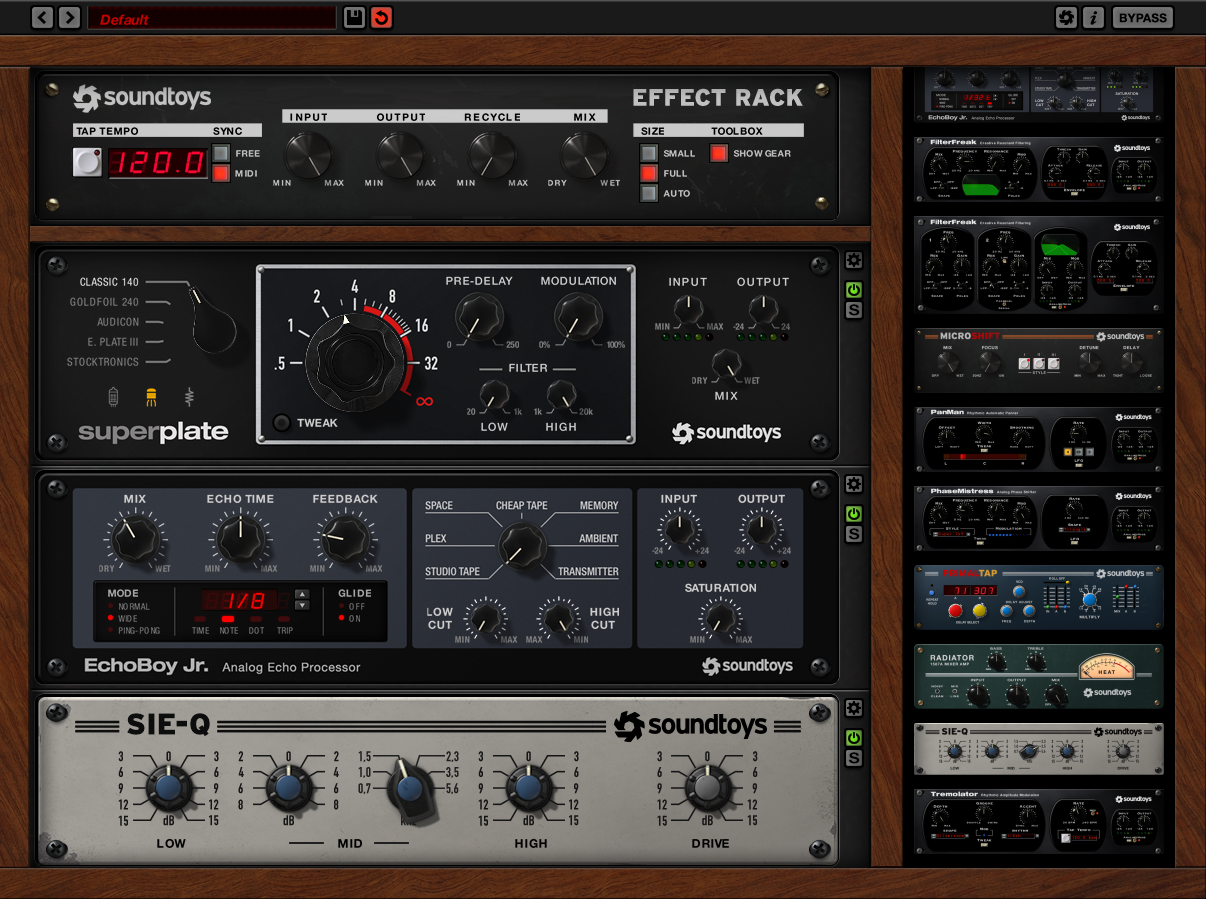Viewport: 1206px width, 899px height.
Task: Select the STOCKTRONICS plate type
Action: point(103,362)
